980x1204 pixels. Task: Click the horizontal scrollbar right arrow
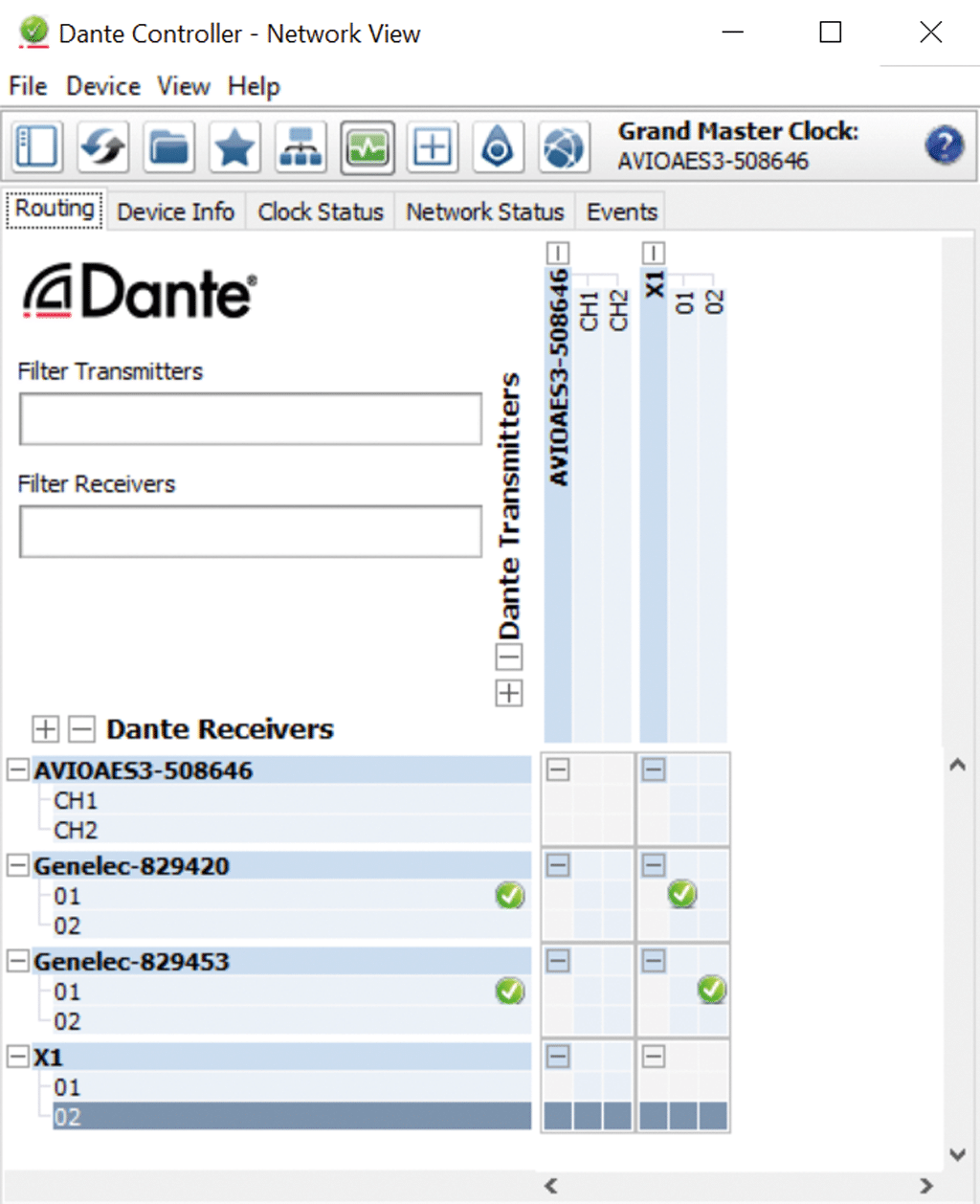926,1186
